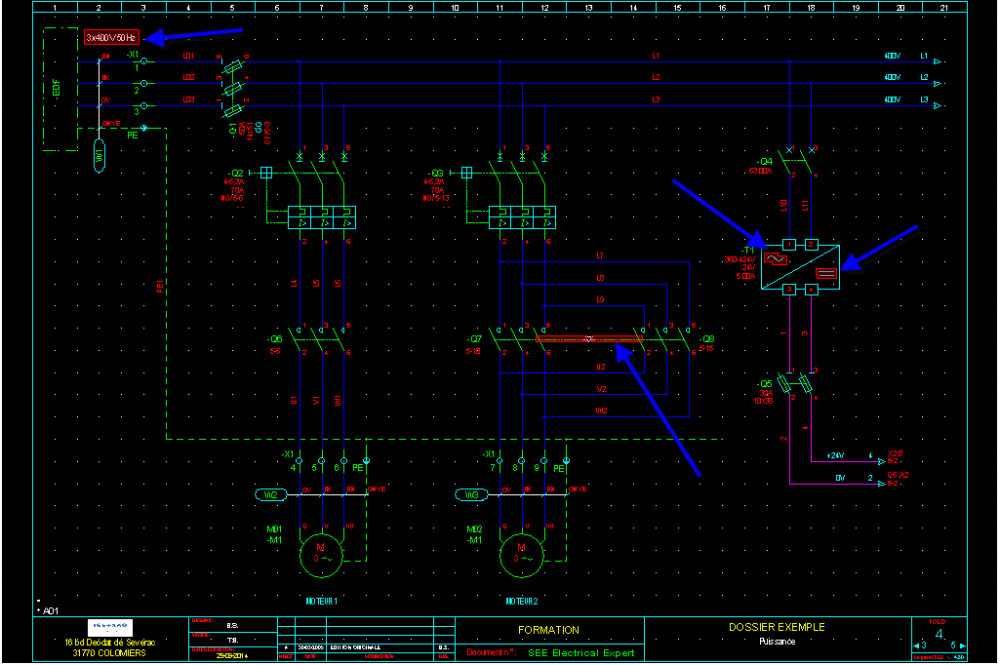Select the MOTEUR 2 motor circle symbol
The image size is (1000, 665).
pos(519,552)
